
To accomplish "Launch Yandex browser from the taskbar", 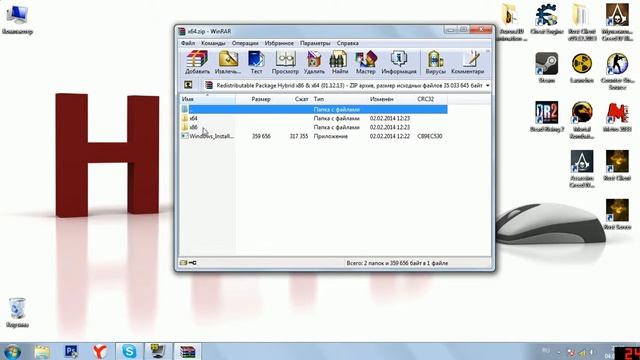I will coord(100,351).
